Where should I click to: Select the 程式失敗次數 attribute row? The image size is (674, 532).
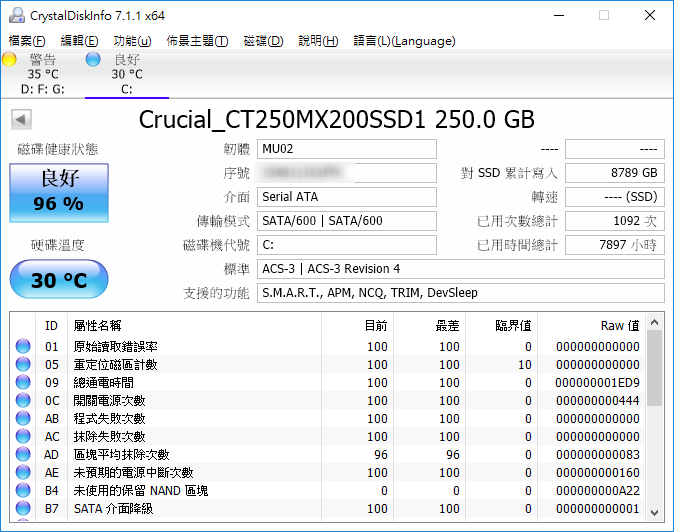(x=328, y=419)
